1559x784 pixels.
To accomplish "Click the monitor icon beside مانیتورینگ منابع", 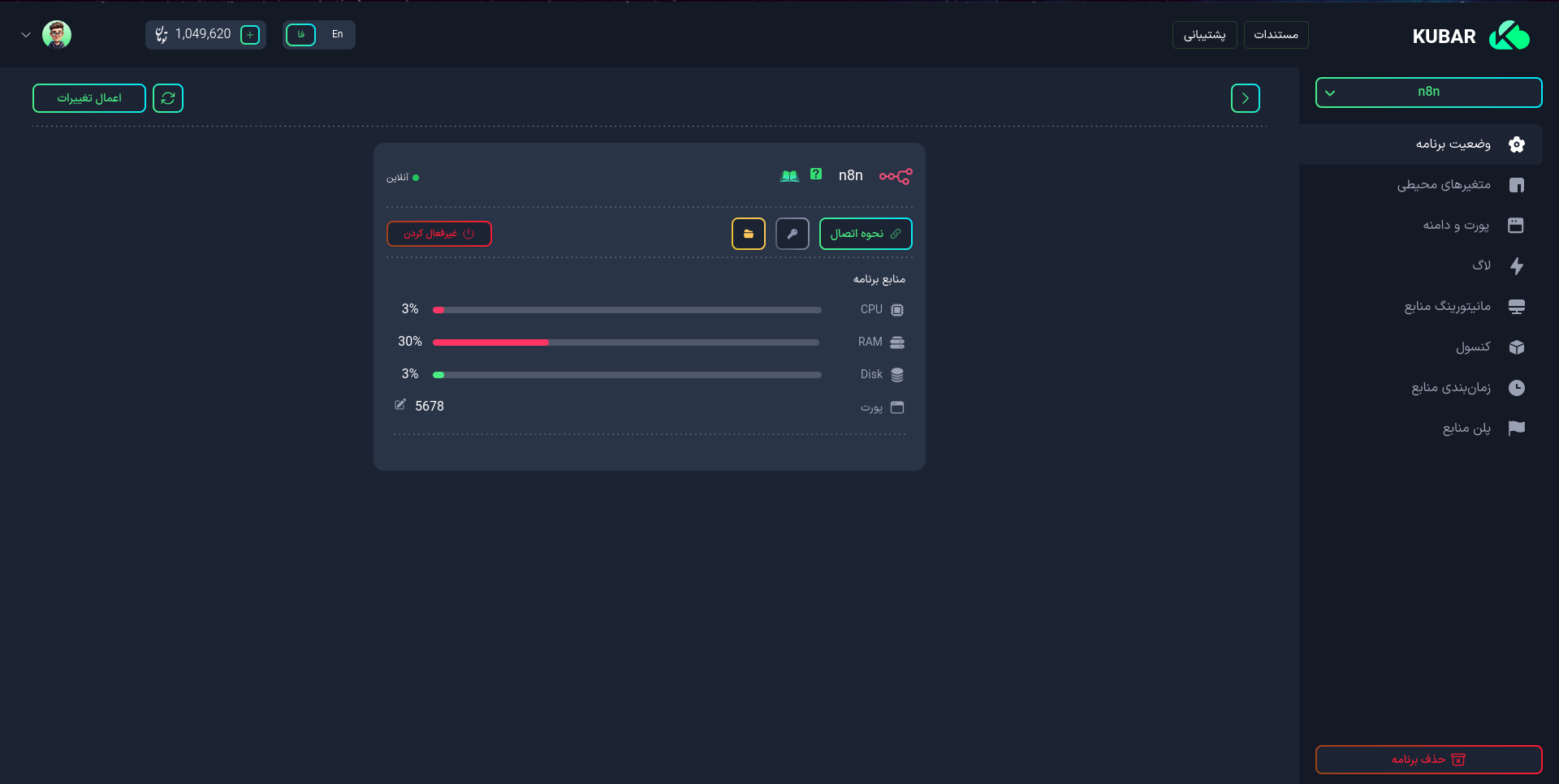I will pos(1517,307).
